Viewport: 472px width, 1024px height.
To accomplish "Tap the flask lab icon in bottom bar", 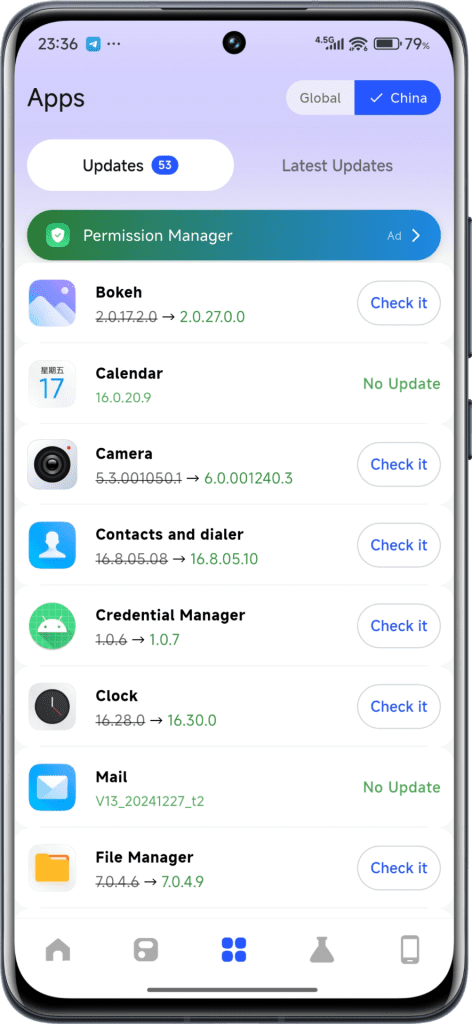I will click(322, 950).
